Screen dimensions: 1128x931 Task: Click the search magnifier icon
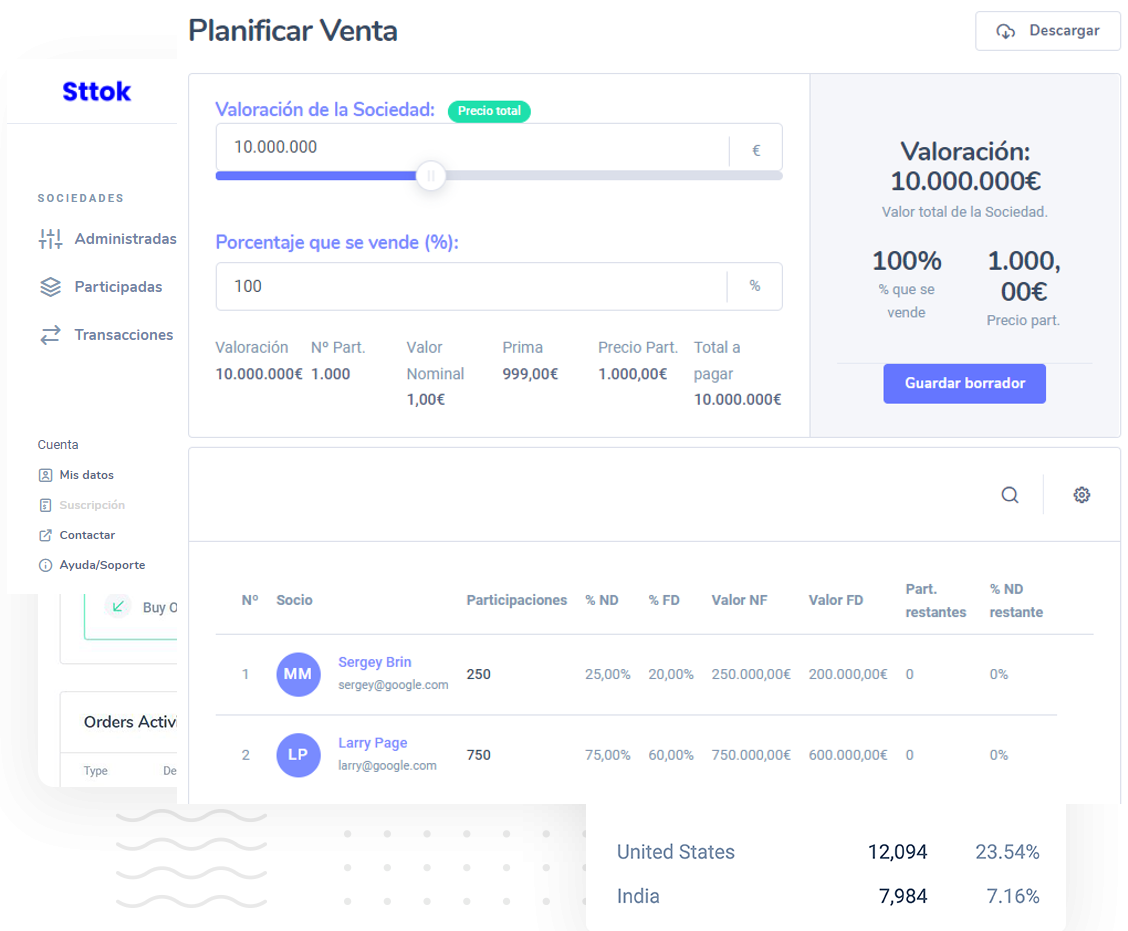1010,495
